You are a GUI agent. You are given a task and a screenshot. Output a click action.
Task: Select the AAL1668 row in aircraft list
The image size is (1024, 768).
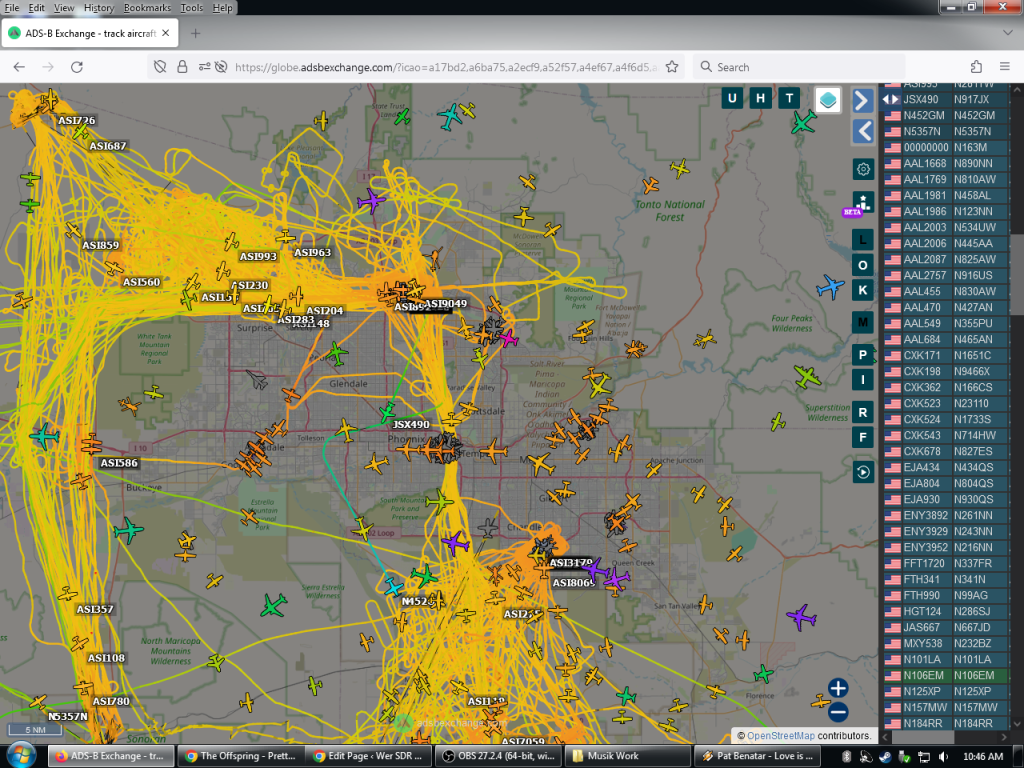(x=945, y=163)
